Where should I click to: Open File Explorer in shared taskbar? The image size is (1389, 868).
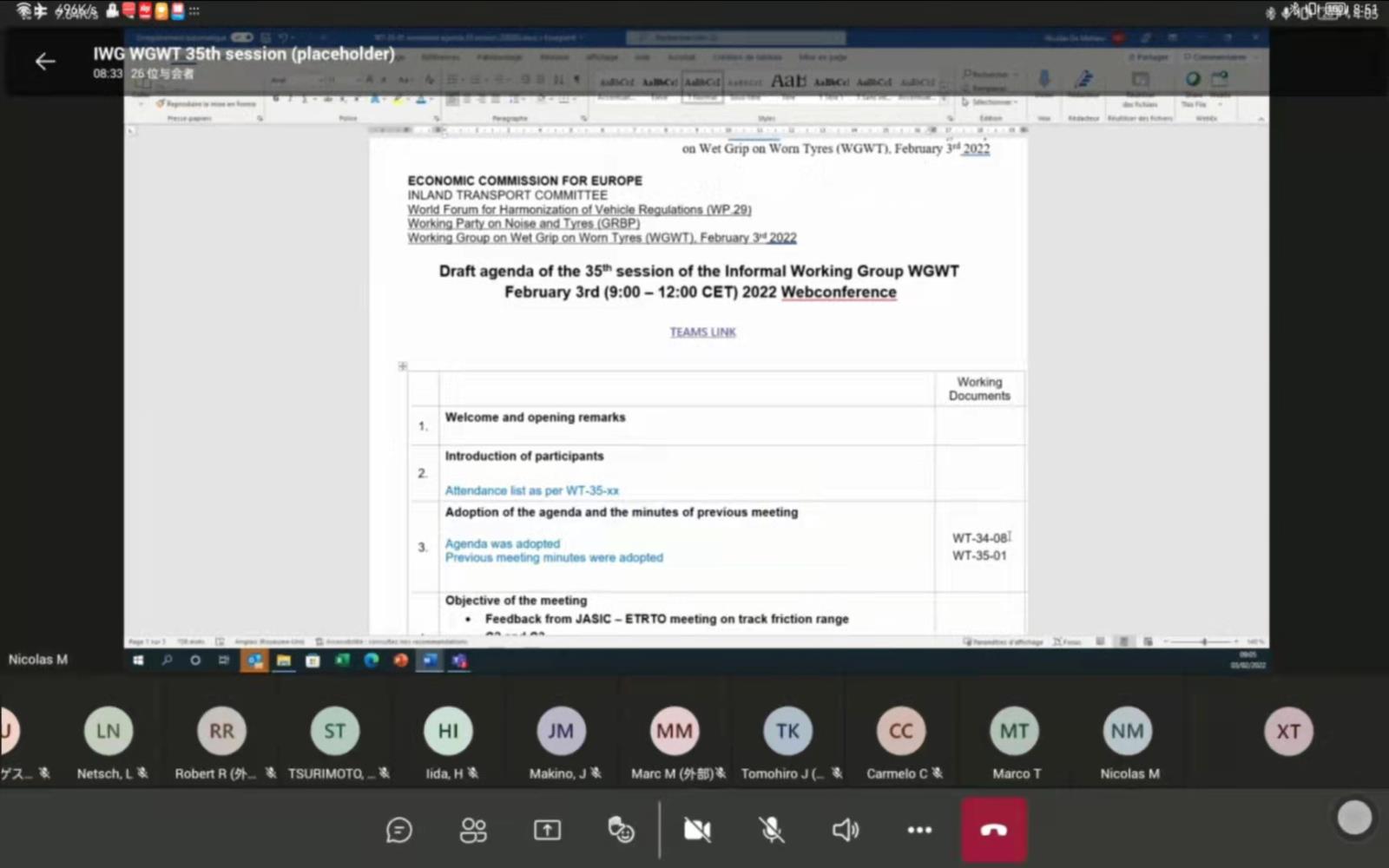click(284, 661)
